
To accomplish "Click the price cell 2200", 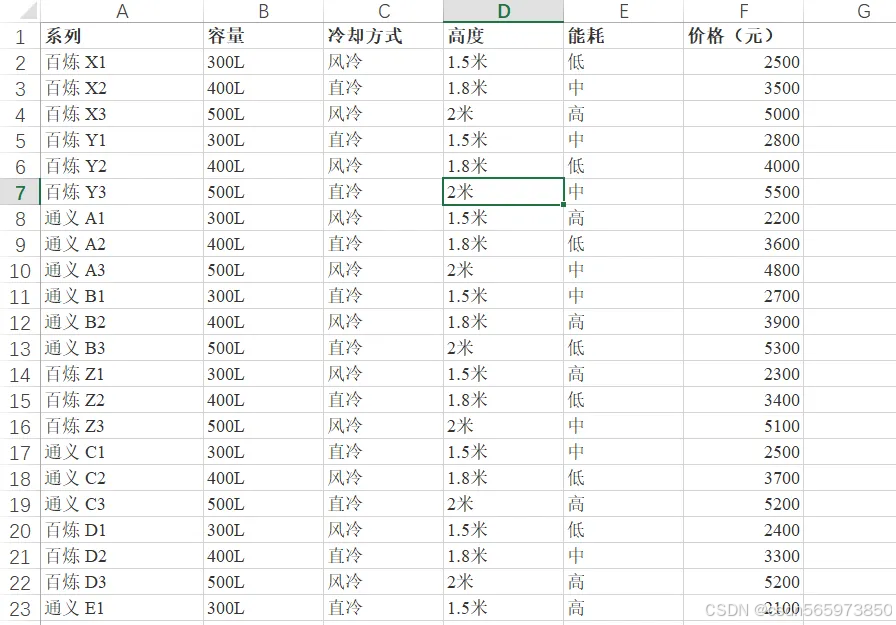I will [743, 218].
